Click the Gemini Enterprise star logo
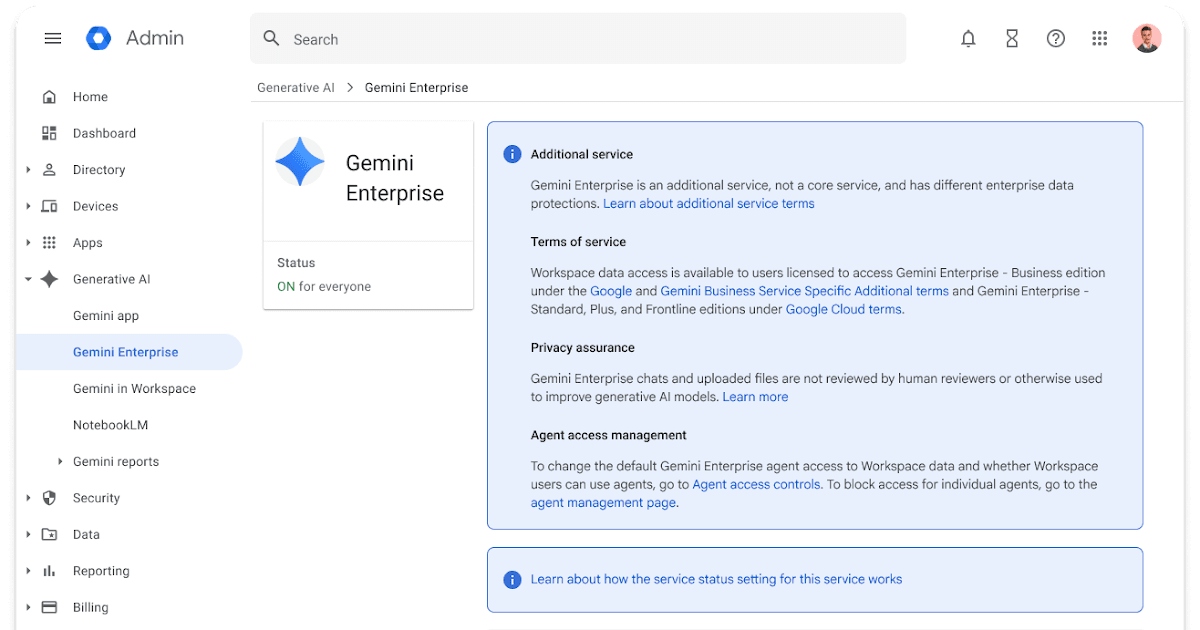The width and height of the screenshot is (1200, 630). tap(300, 162)
